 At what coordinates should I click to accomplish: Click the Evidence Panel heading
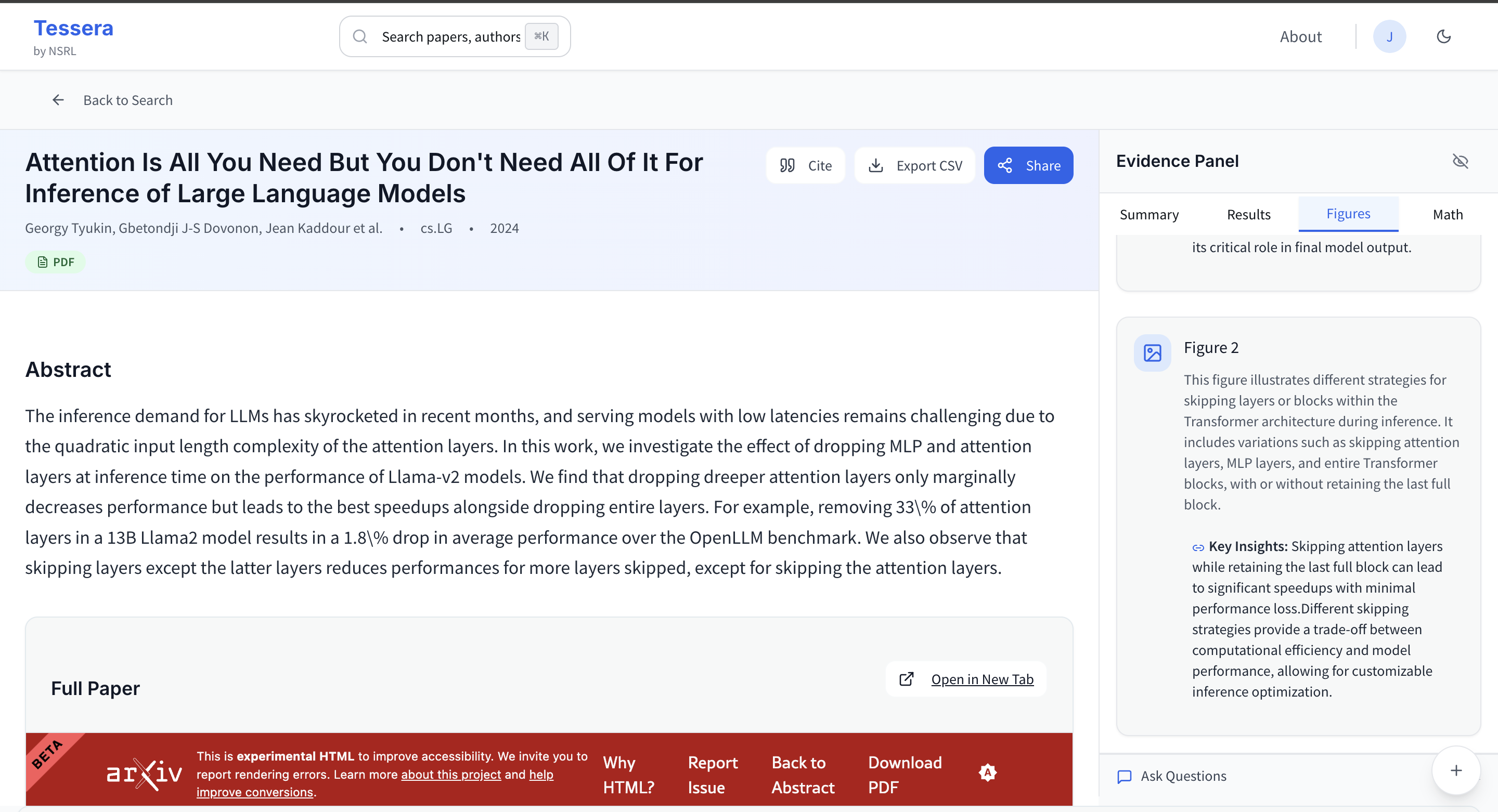[1177, 161]
